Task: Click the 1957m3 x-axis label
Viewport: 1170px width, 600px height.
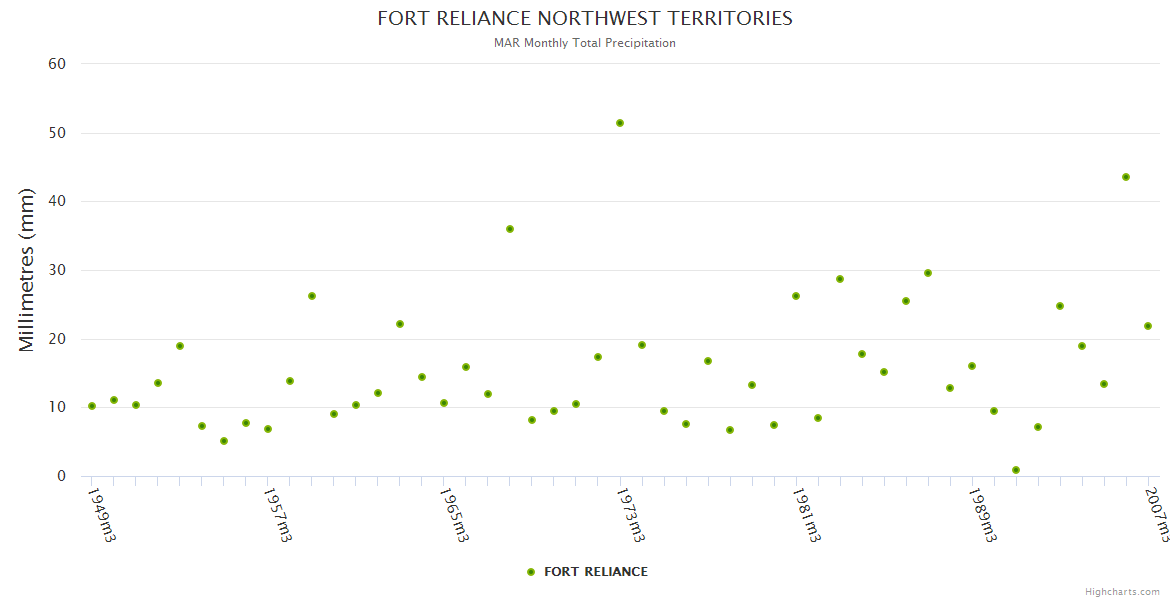Action: pos(278,515)
